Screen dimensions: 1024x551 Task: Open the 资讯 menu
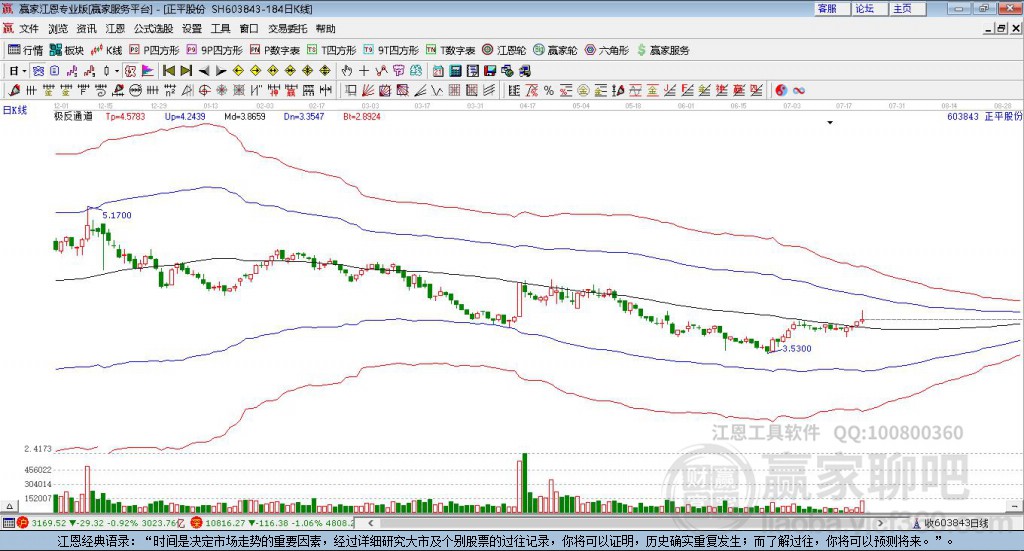coord(86,29)
